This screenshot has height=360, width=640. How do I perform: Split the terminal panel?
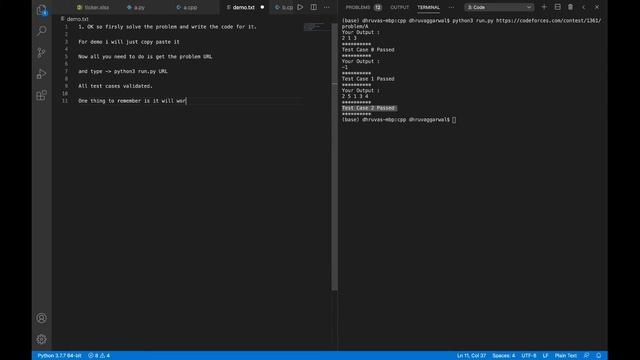(558, 7)
